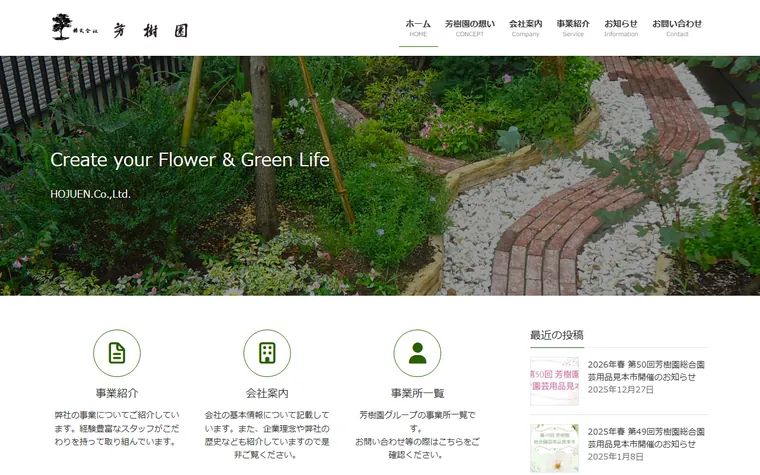Image resolution: width=760 pixels, height=475 pixels.
Task: Click the person icon above 事業所一覧
Action: [x=417, y=353]
